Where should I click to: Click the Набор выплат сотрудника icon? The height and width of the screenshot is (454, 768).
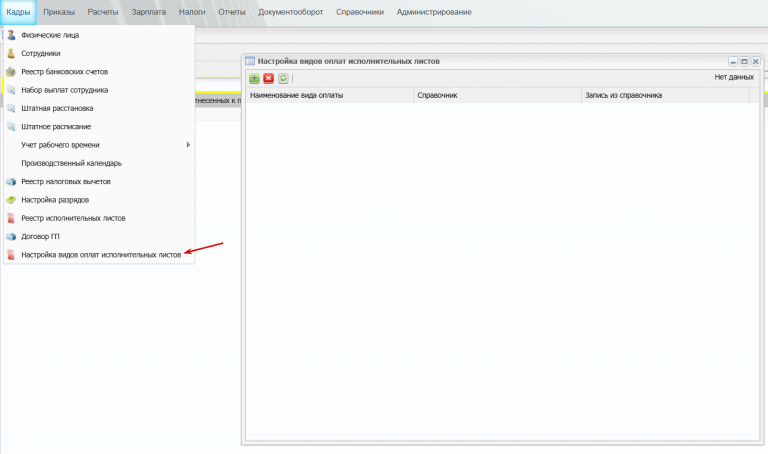11,90
